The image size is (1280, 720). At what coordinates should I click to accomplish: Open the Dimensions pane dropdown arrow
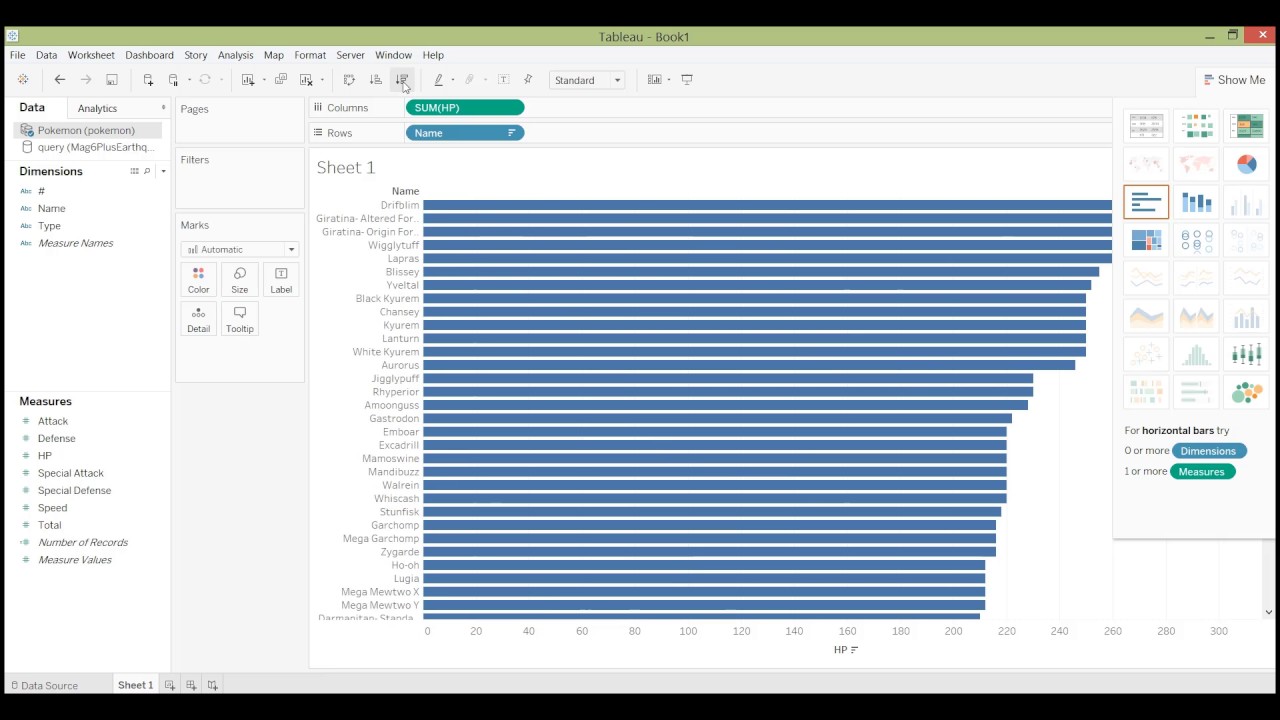pyautogui.click(x=164, y=171)
